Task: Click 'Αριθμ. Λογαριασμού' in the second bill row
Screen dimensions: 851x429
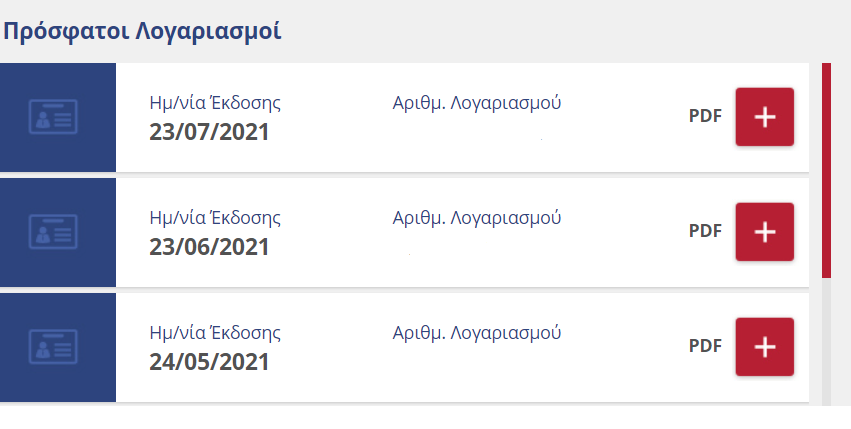Action: (x=477, y=218)
